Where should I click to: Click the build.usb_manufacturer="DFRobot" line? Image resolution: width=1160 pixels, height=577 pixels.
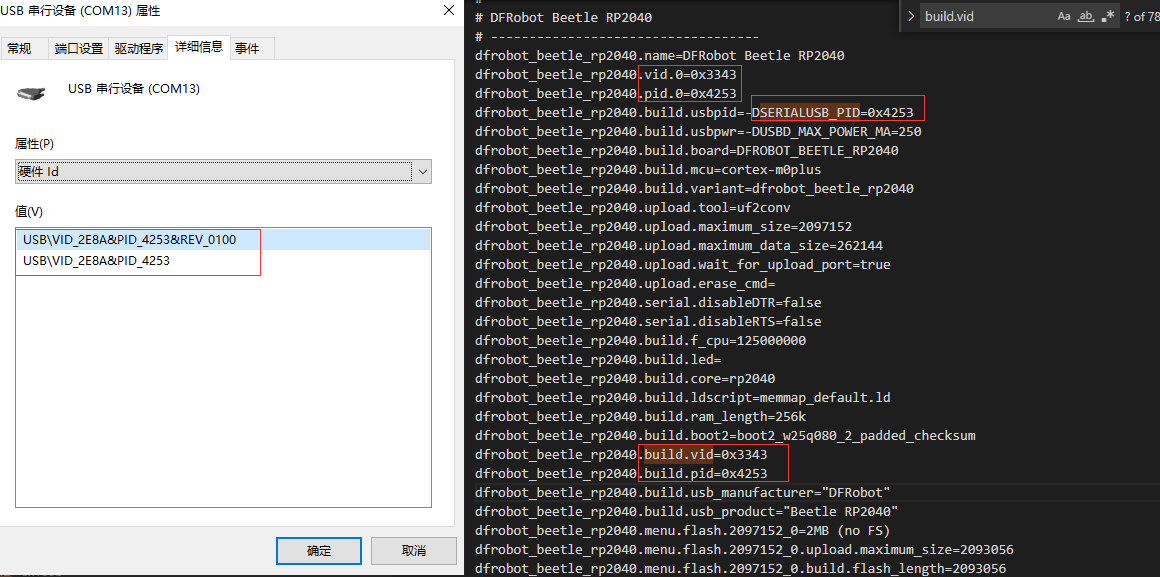pyautogui.click(x=682, y=493)
